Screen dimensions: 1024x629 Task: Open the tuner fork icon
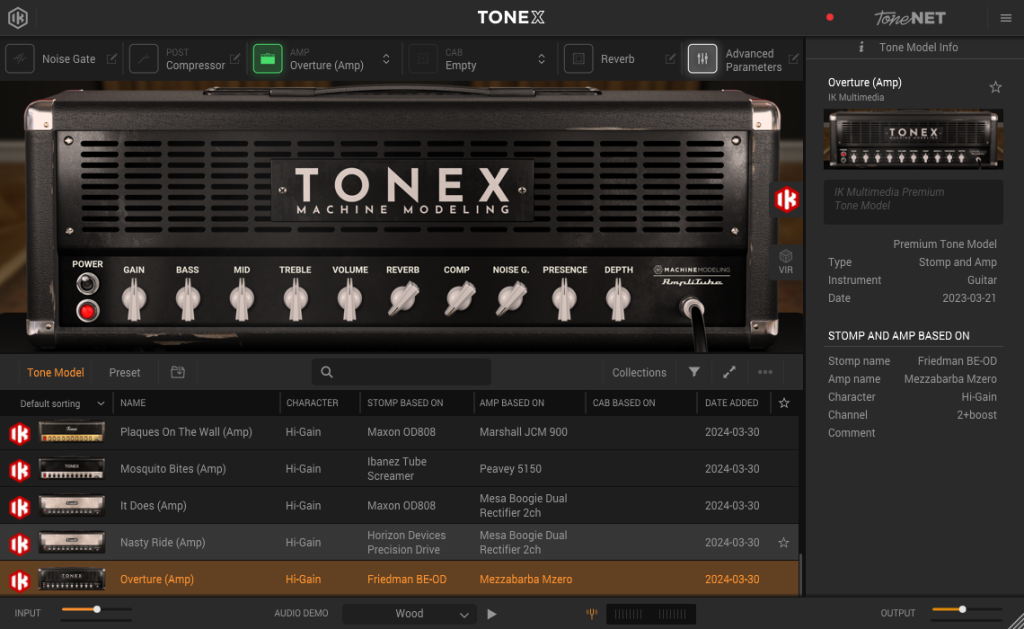pyautogui.click(x=592, y=613)
